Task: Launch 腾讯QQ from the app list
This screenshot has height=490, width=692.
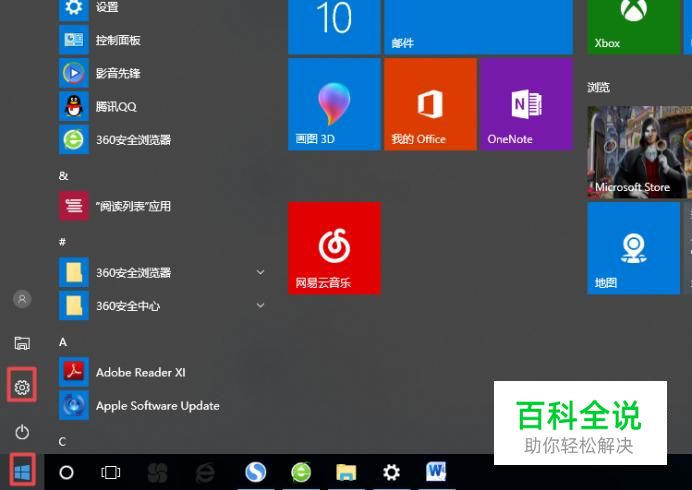Action: [x=163, y=106]
